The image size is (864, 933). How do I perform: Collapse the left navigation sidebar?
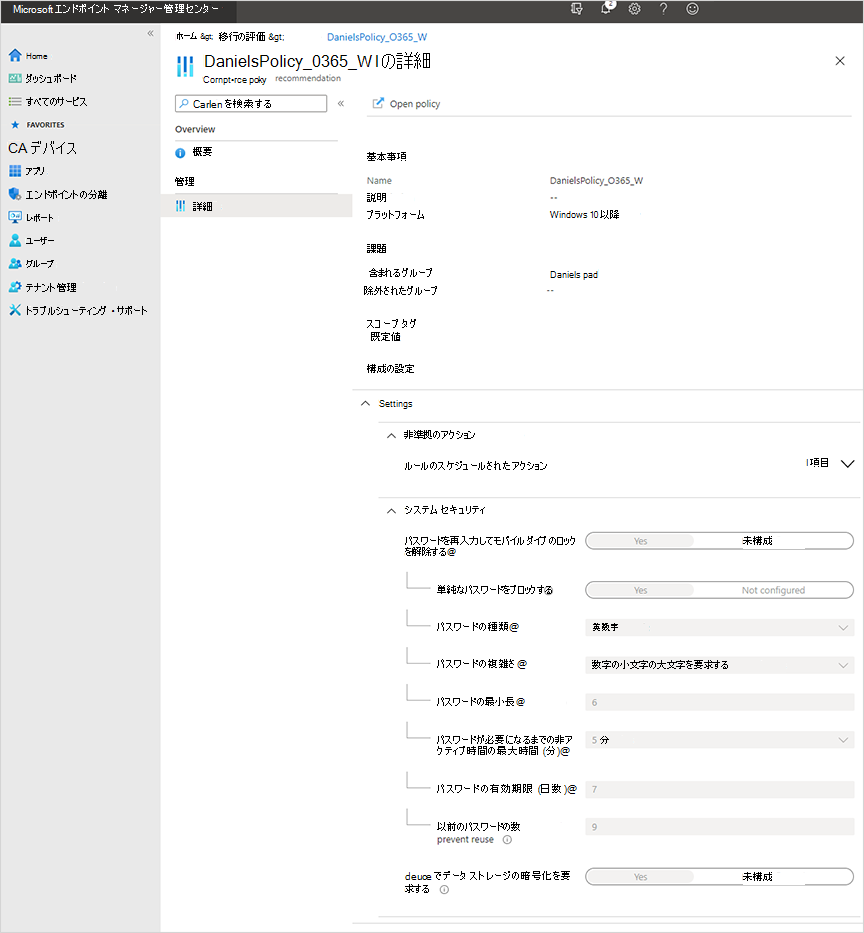(x=150, y=33)
